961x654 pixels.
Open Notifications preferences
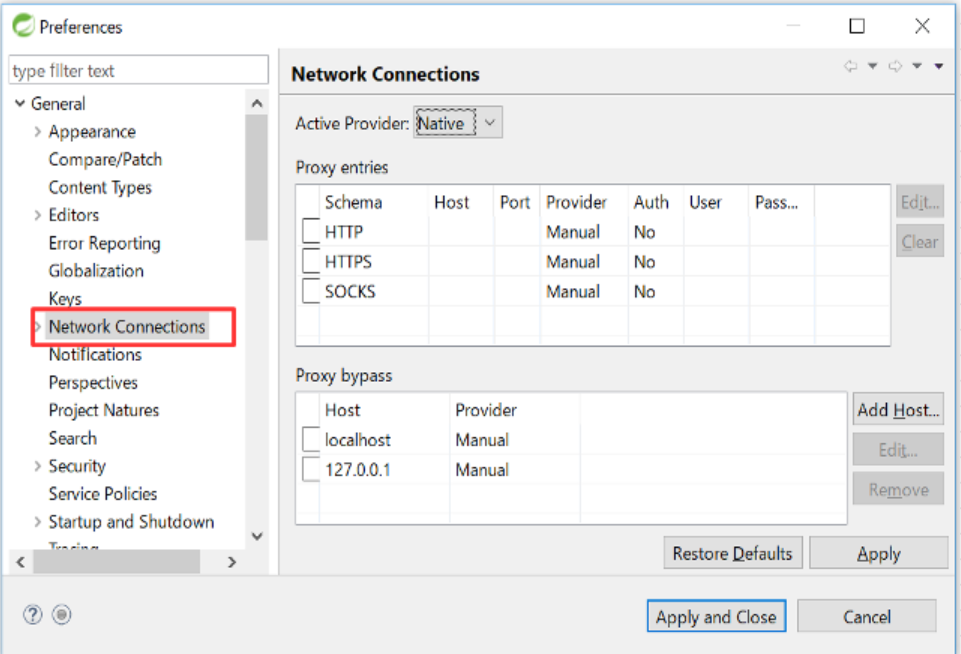pyautogui.click(x=95, y=355)
